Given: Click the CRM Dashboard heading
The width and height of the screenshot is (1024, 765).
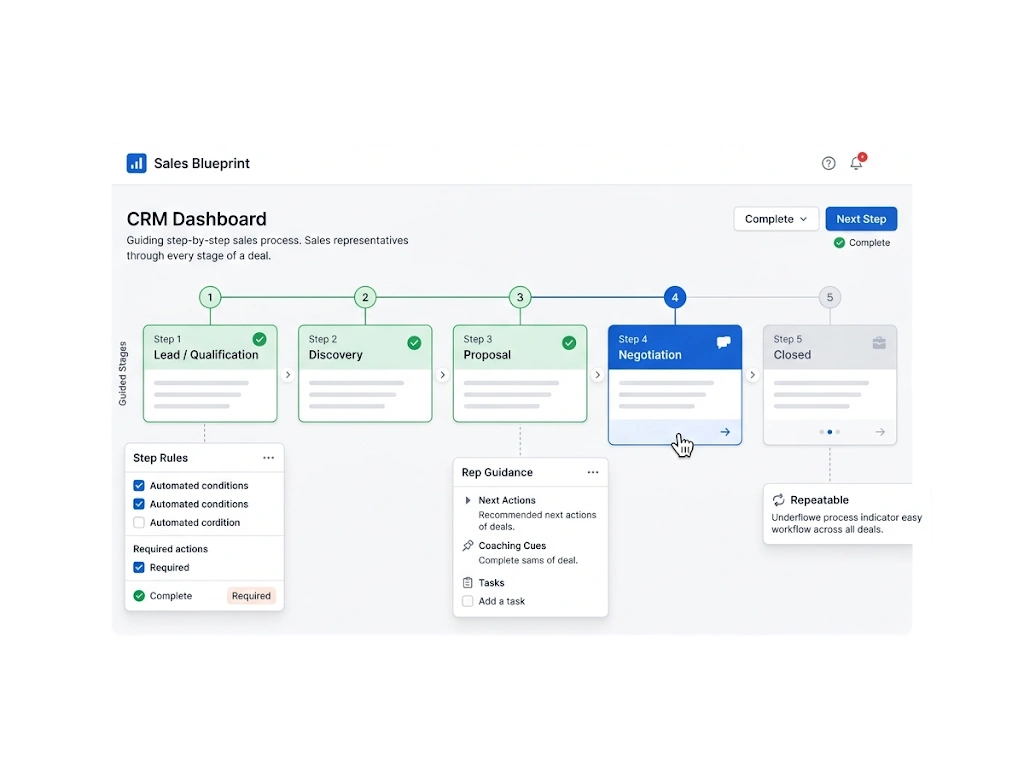Looking at the screenshot, I should pyautogui.click(x=197, y=219).
